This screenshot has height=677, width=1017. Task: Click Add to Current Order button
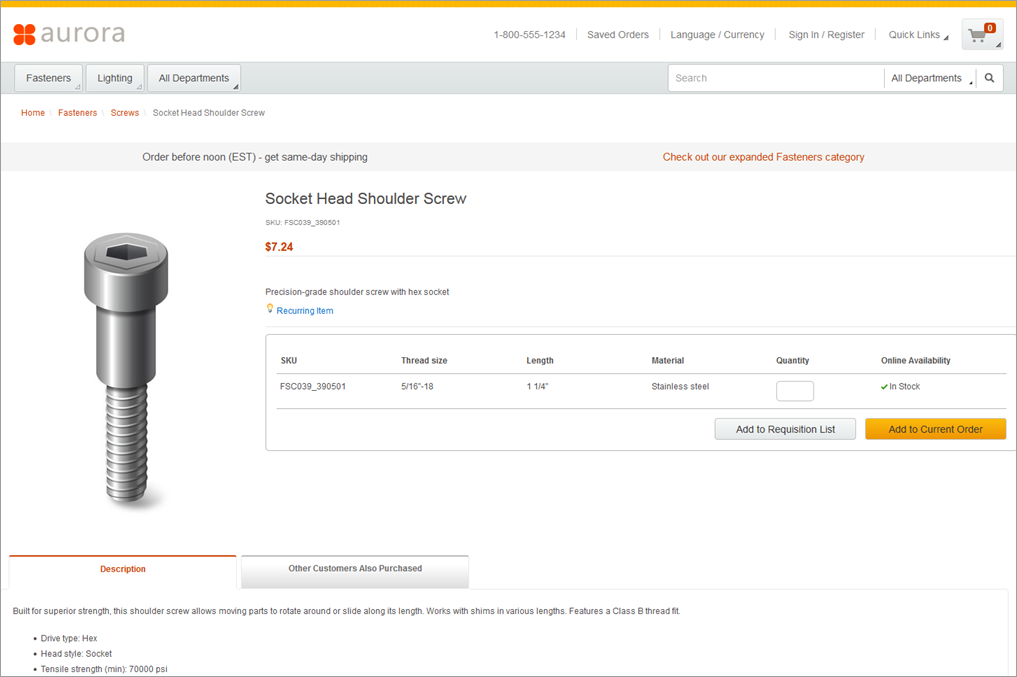(x=935, y=429)
